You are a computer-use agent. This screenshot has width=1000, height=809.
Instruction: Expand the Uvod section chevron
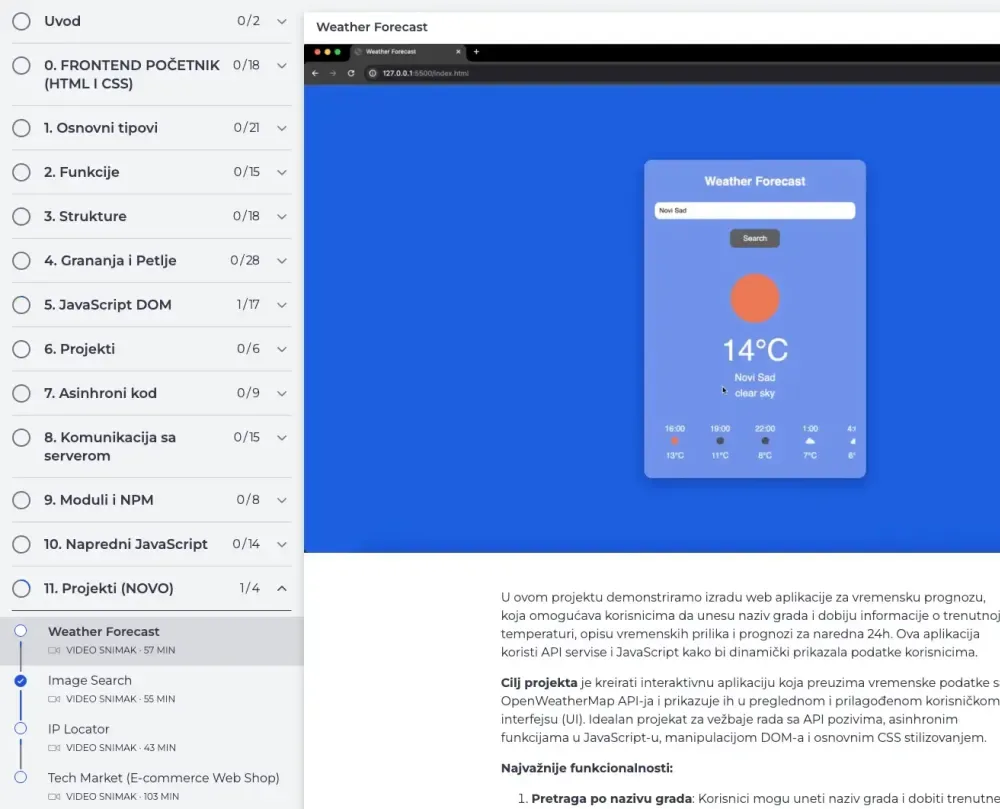click(281, 21)
